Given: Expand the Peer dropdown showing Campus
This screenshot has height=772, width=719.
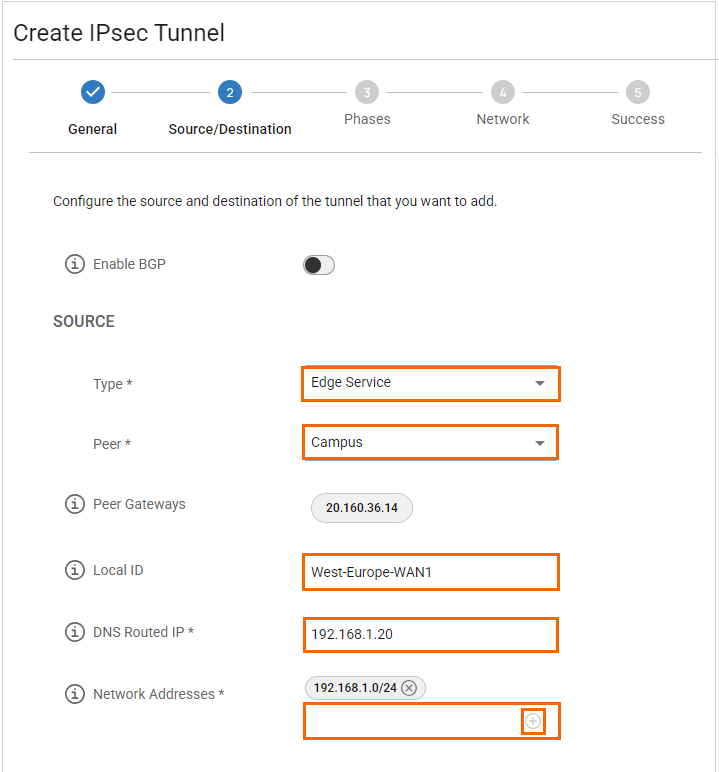Looking at the screenshot, I should pos(430,442).
